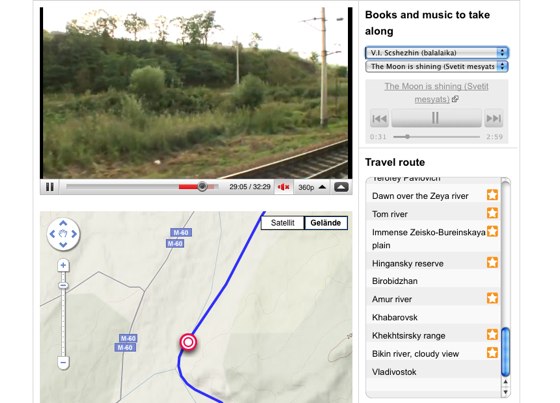Unmute the video sound icon
The width and height of the screenshot is (560, 403).
(x=284, y=187)
